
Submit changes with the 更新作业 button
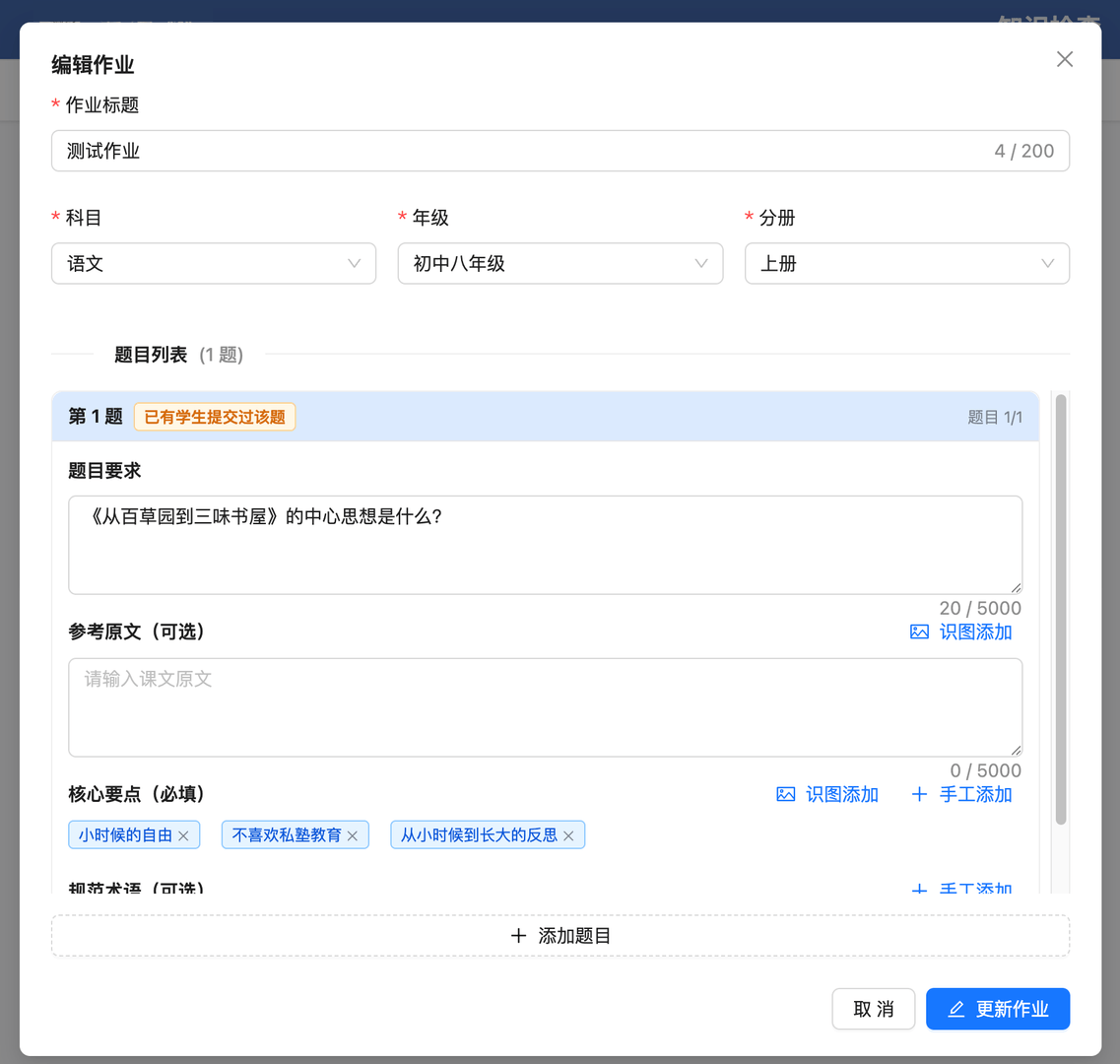998,1009
